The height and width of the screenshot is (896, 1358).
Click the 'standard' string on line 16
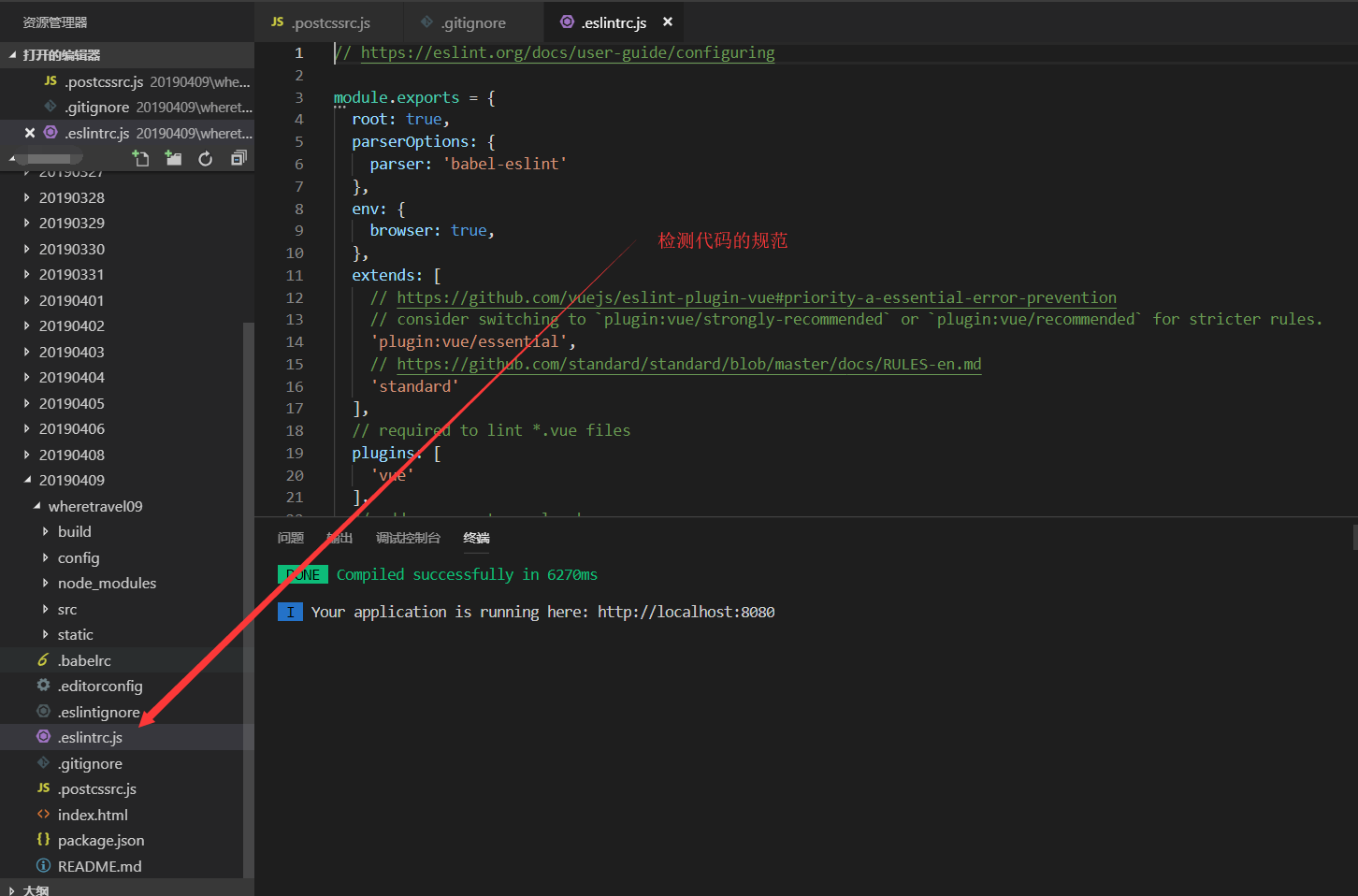click(414, 386)
